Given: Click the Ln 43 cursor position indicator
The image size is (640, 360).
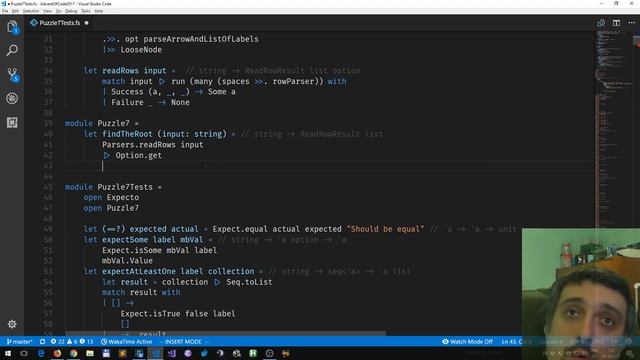Looking at the screenshot, I should click(515, 342).
